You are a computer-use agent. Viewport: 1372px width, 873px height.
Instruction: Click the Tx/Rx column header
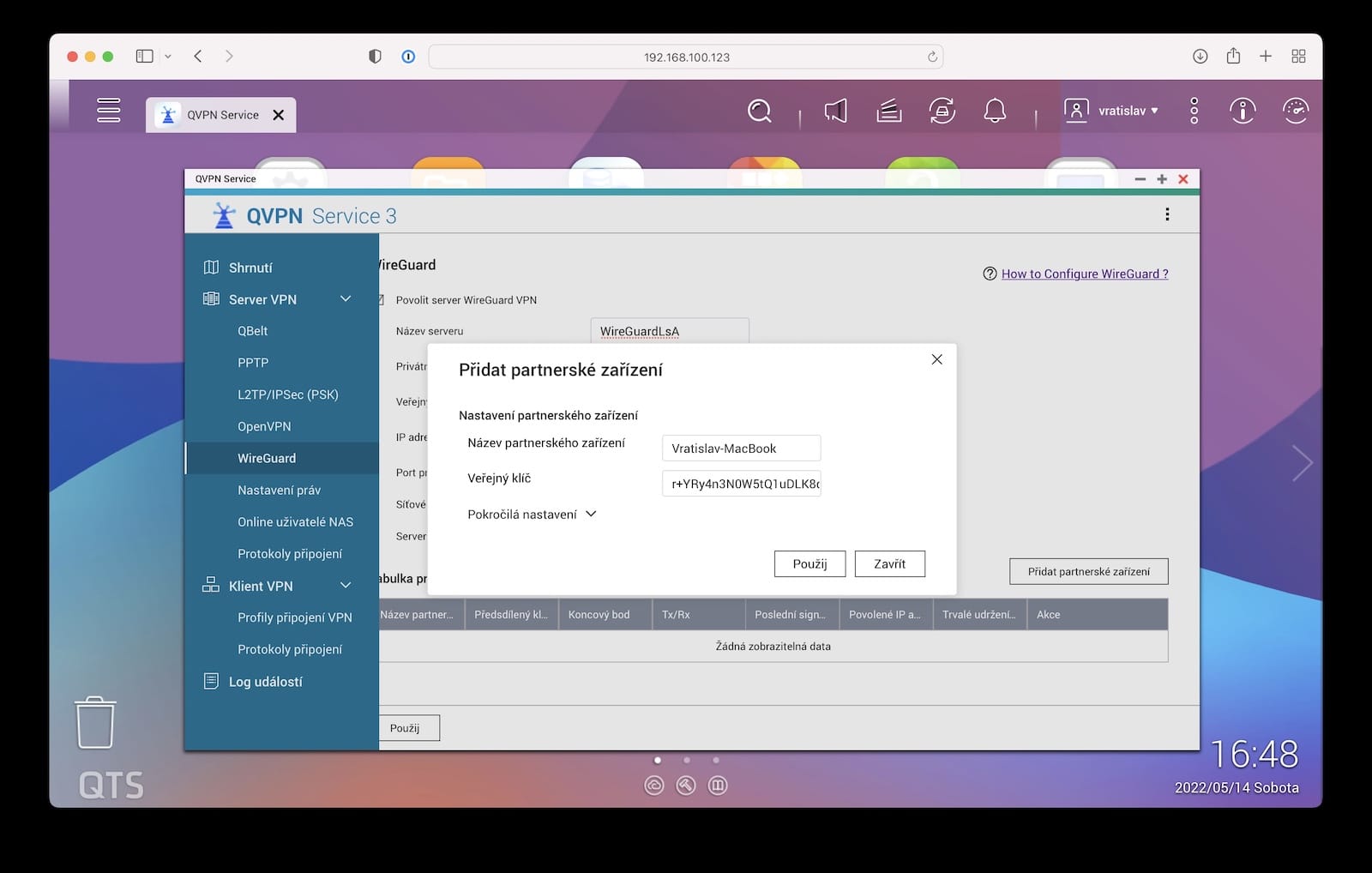(699, 615)
